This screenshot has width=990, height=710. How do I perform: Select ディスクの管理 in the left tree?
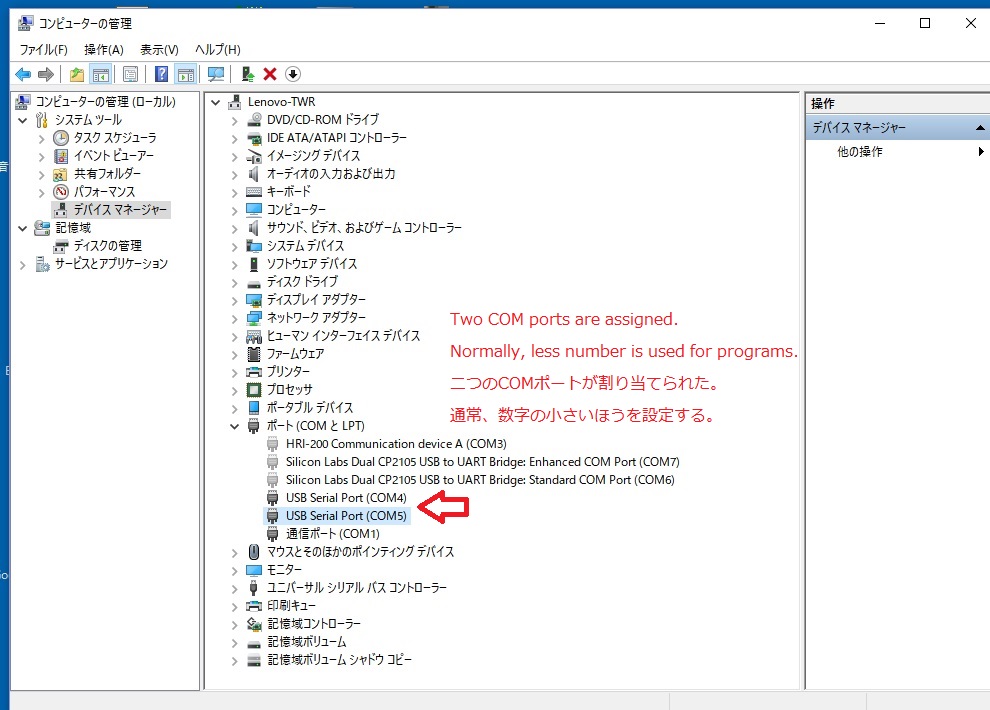pos(107,246)
